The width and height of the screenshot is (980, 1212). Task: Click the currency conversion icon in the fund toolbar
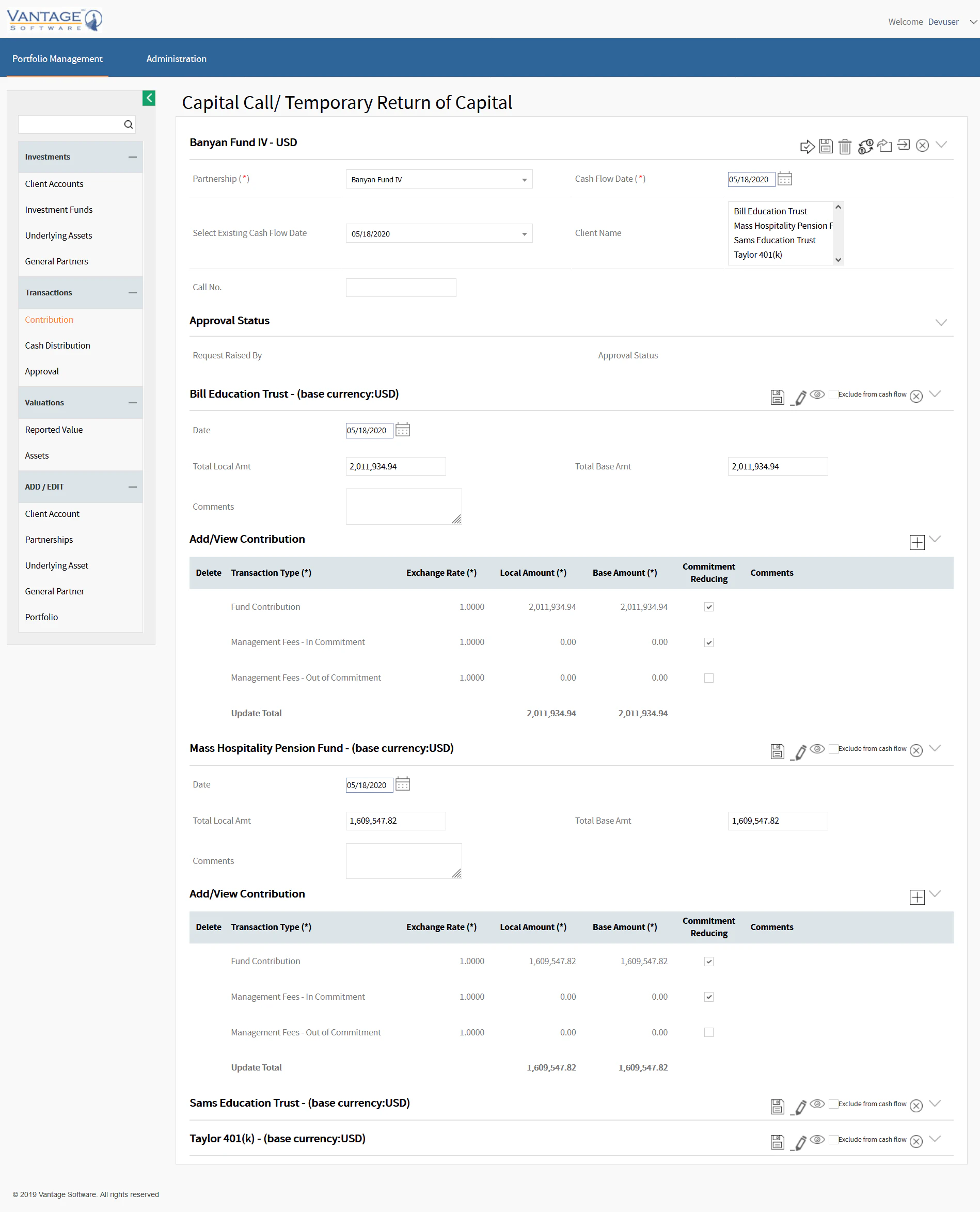point(866,146)
